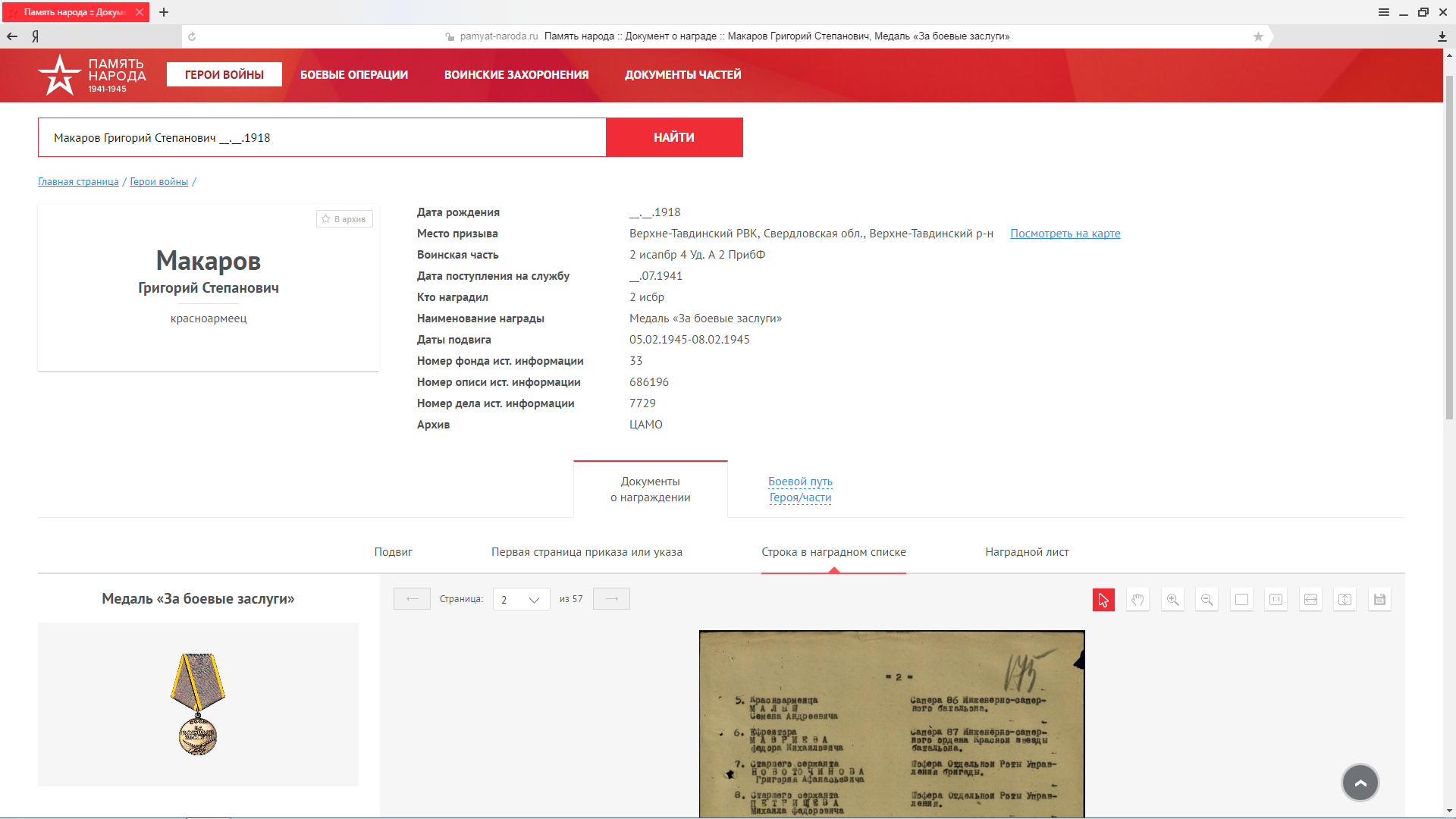Click the zoom out magnifier icon

1207,600
